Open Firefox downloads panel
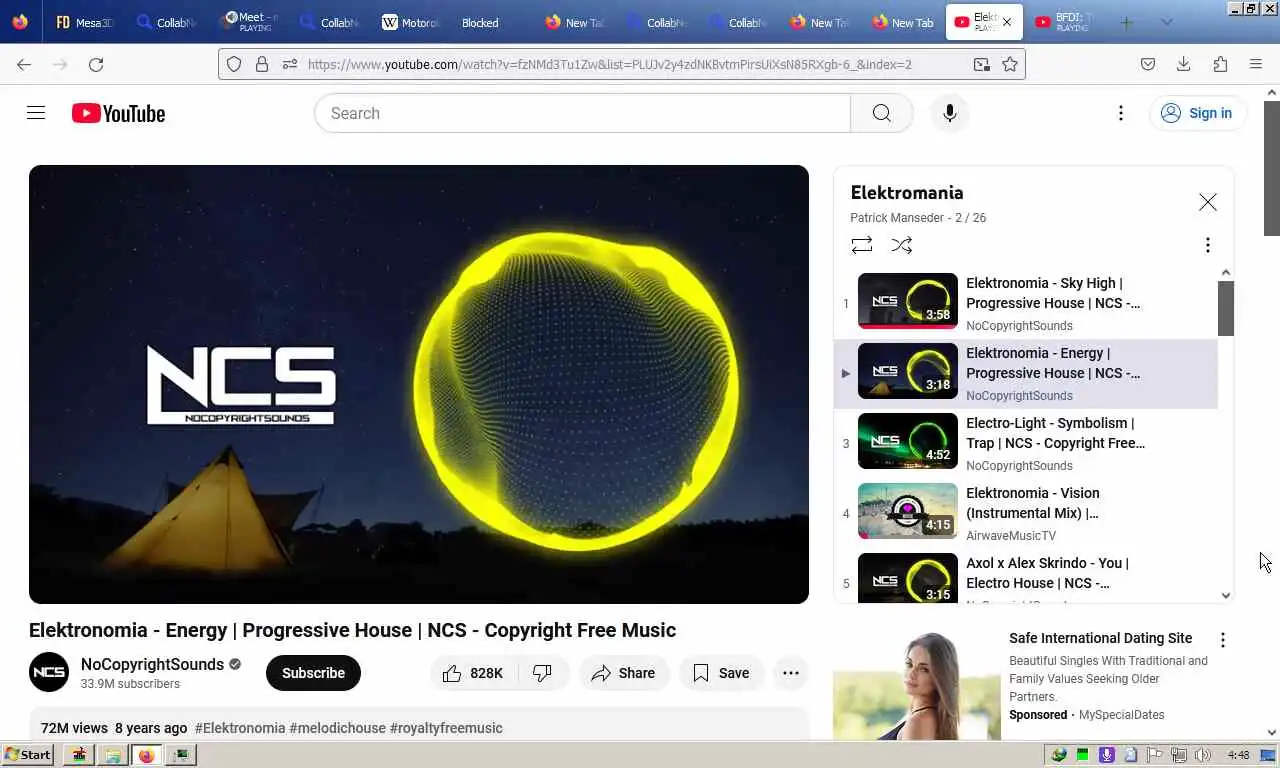The image size is (1280, 768). (x=1184, y=64)
